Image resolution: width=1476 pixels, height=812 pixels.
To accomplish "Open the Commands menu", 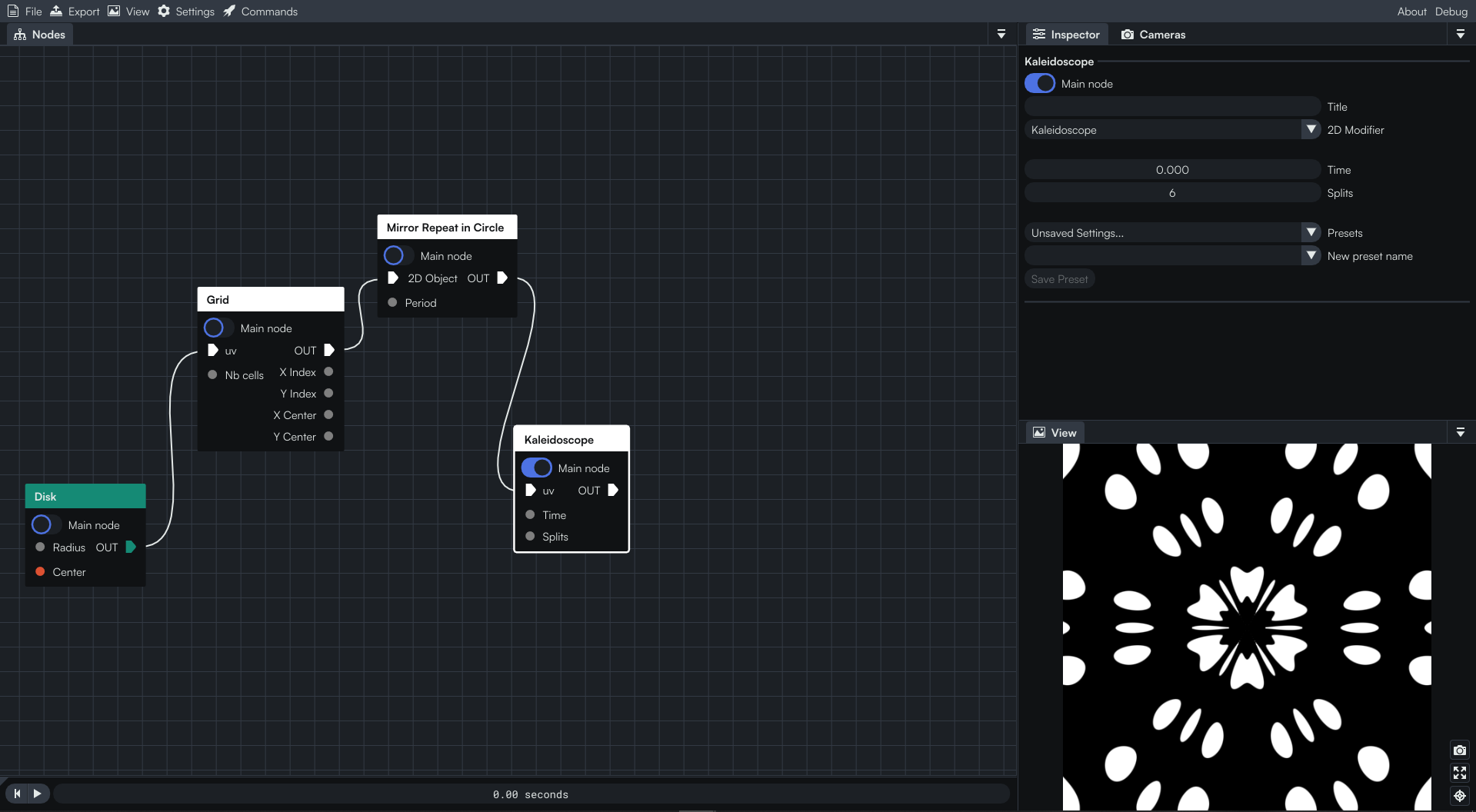I will click(x=260, y=12).
